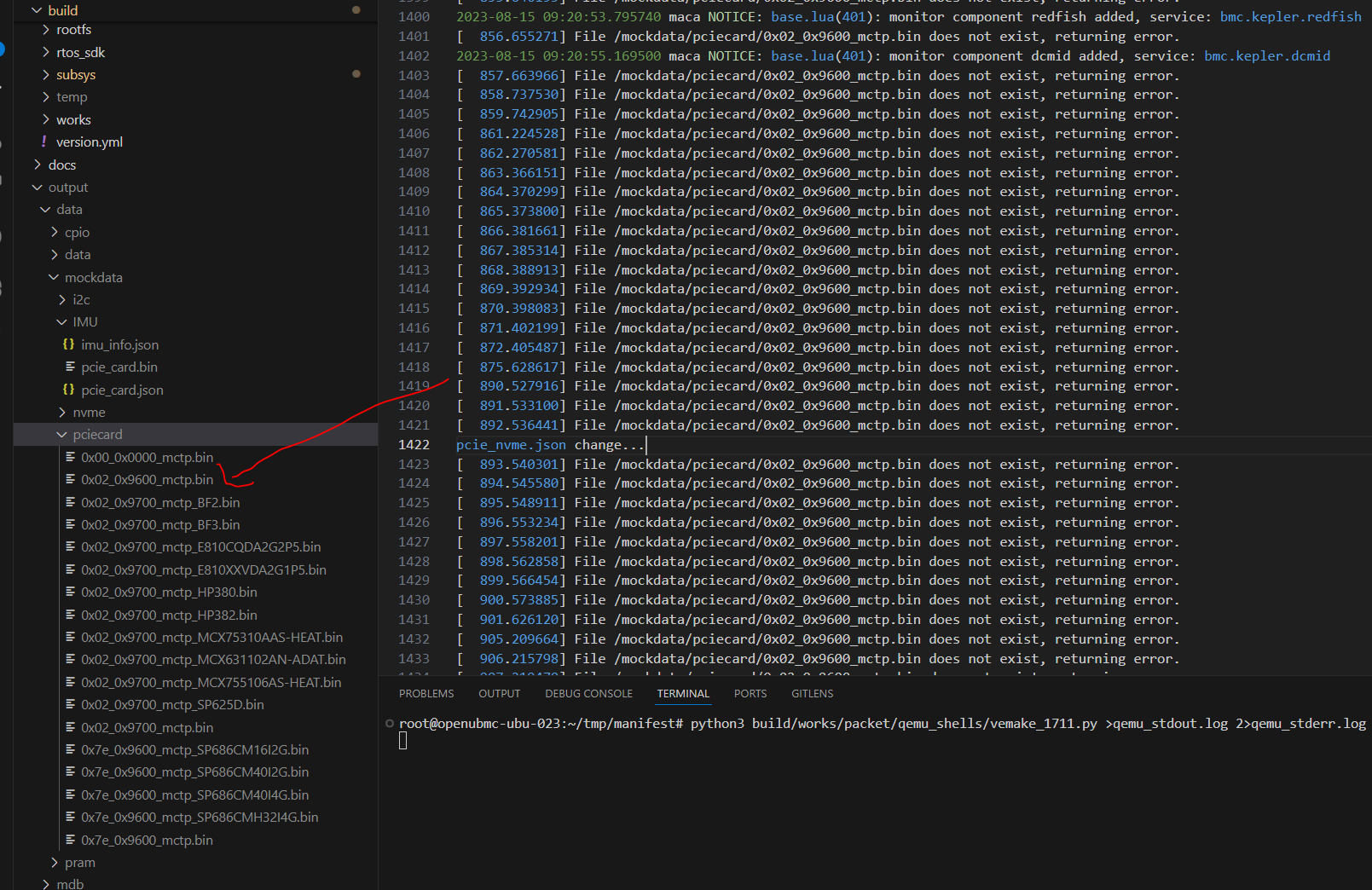This screenshot has height=890, width=1372.
Task: Expand the nvme folder
Action: coord(61,413)
